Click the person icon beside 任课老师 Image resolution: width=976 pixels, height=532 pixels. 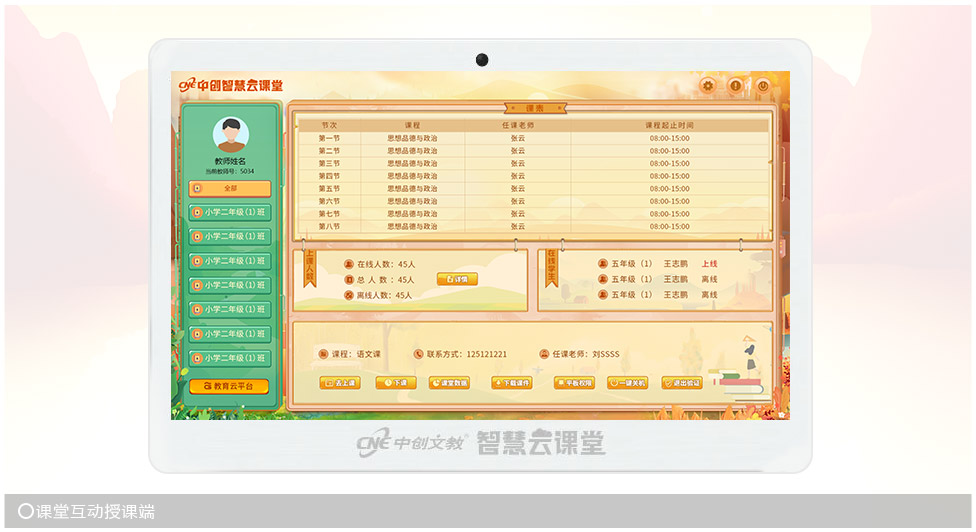click(x=544, y=354)
